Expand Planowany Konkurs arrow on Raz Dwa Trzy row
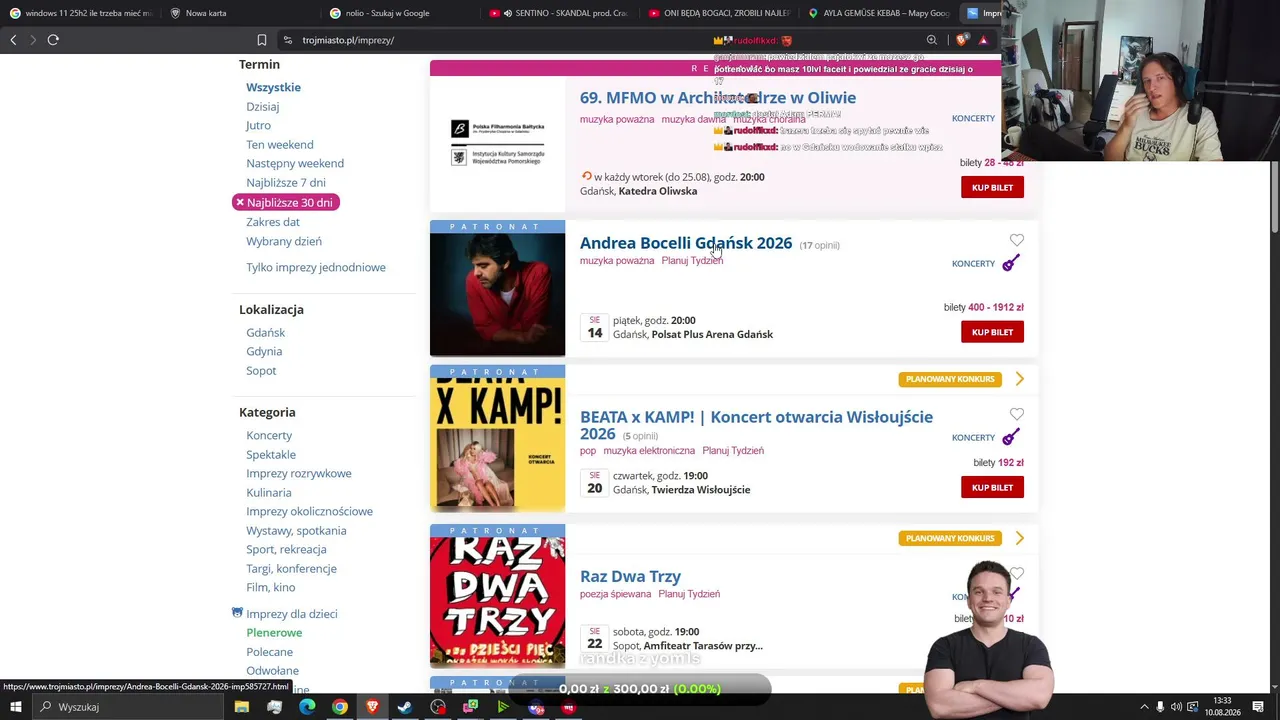1280x720 pixels. 1019,538
